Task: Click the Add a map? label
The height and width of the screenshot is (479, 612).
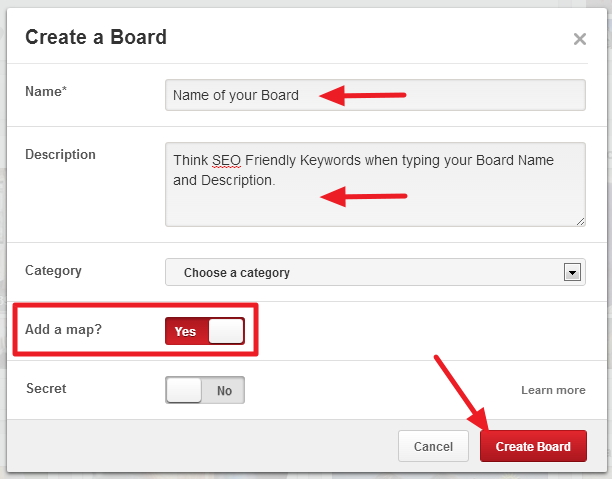Action: coord(63,329)
